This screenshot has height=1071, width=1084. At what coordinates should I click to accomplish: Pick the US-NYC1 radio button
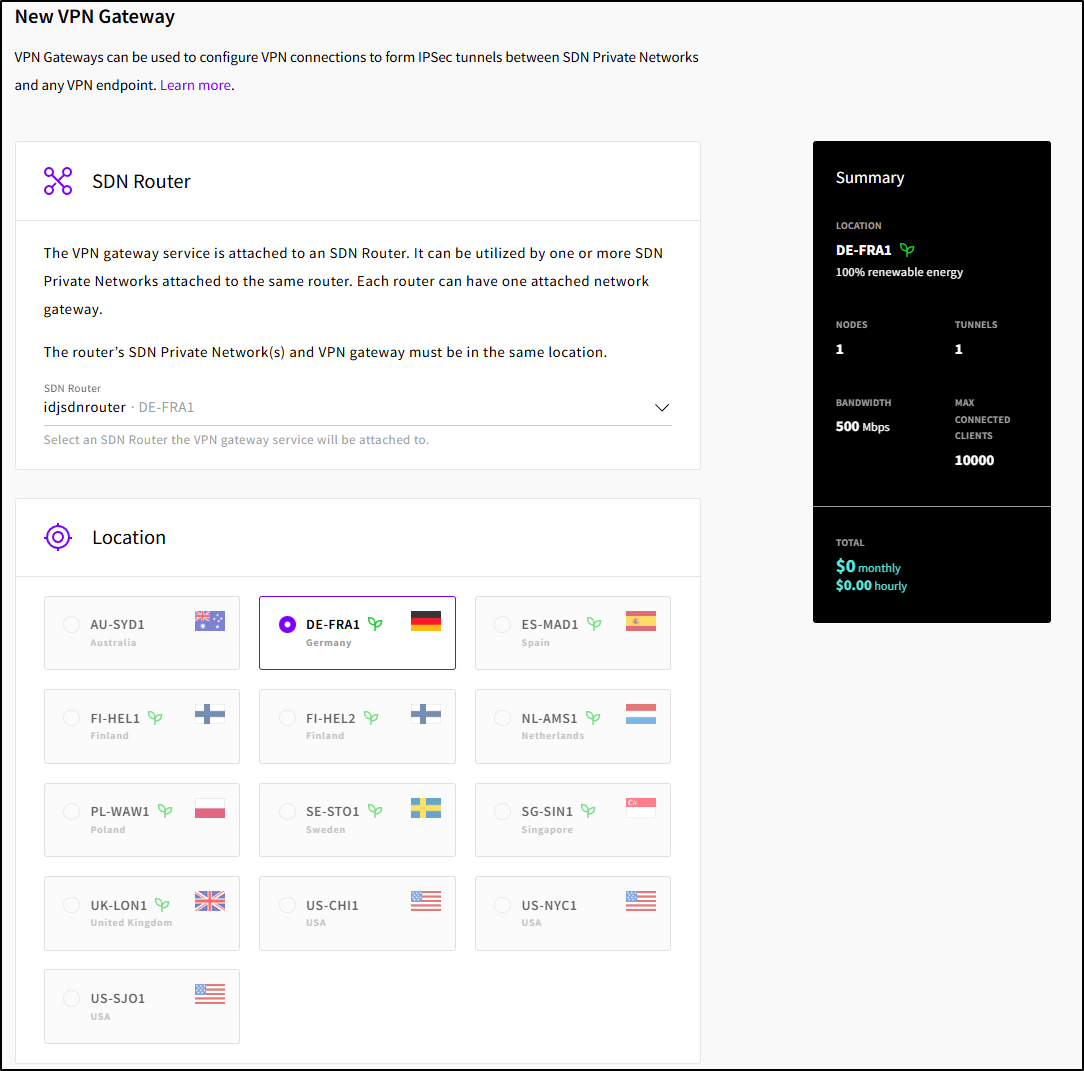(x=502, y=905)
